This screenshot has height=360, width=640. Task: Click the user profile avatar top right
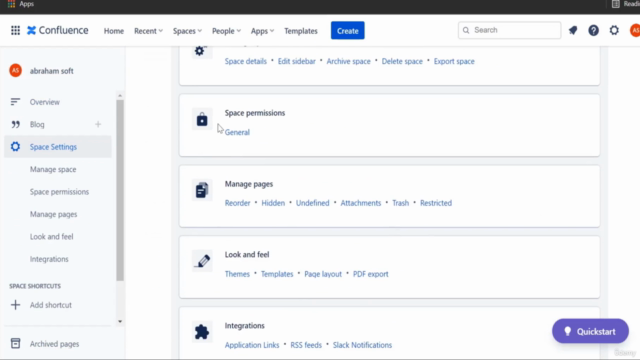pos(635,30)
